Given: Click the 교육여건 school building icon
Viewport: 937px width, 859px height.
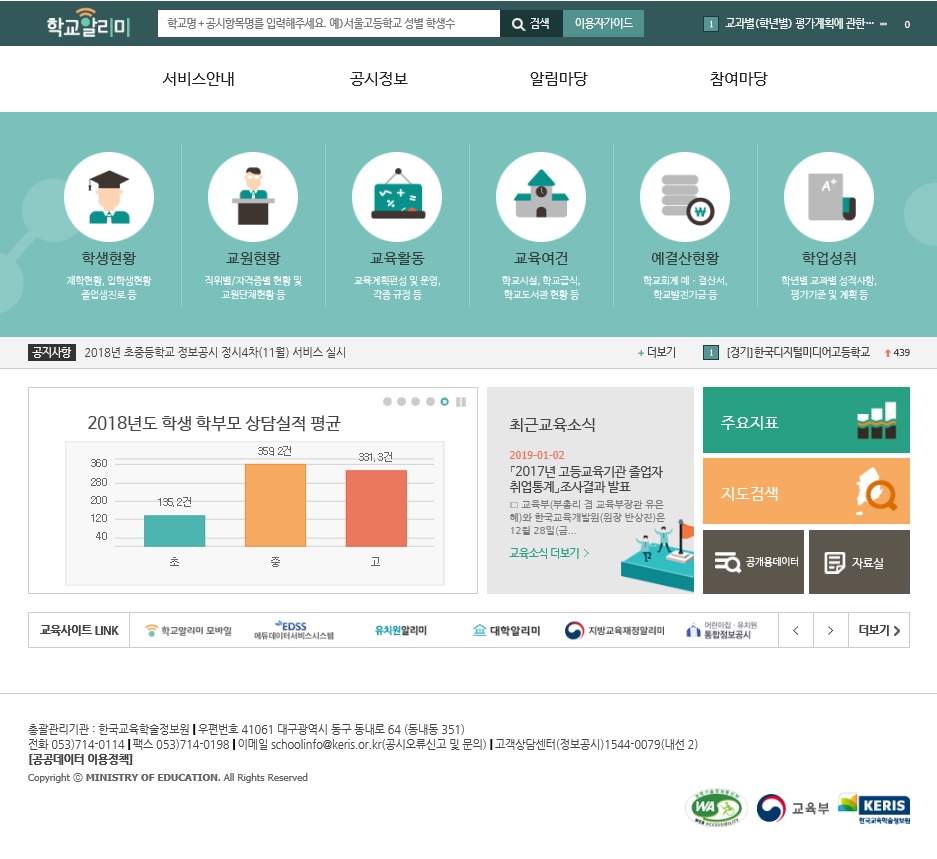Looking at the screenshot, I should 540,198.
